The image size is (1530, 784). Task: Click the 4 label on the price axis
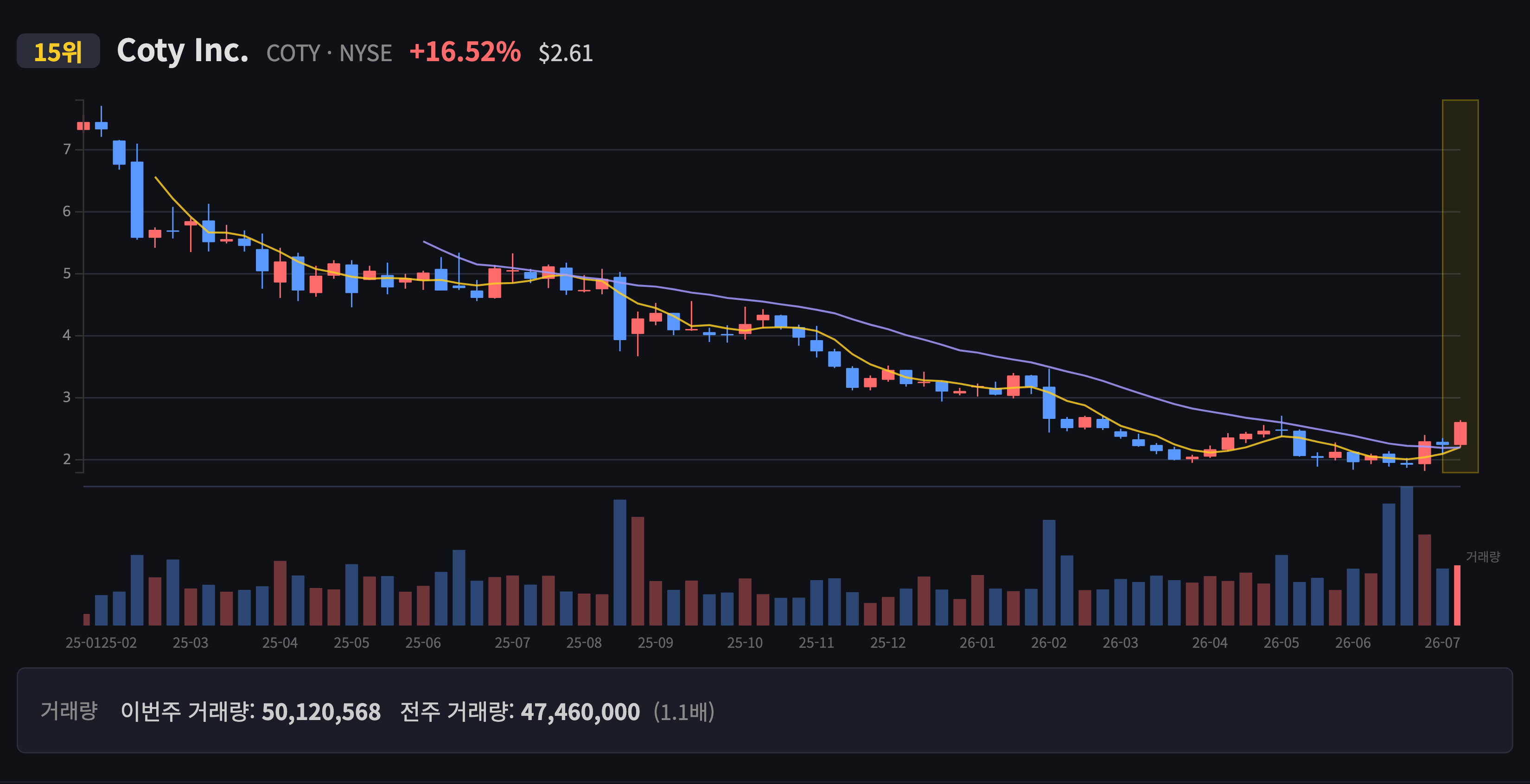(67, 335)
